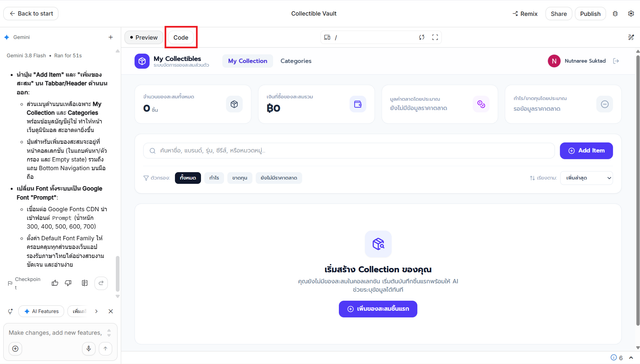Viewport: 640px width, 364px height.
Task: Open the debug bug icon in header
Action: coord(615,13)
